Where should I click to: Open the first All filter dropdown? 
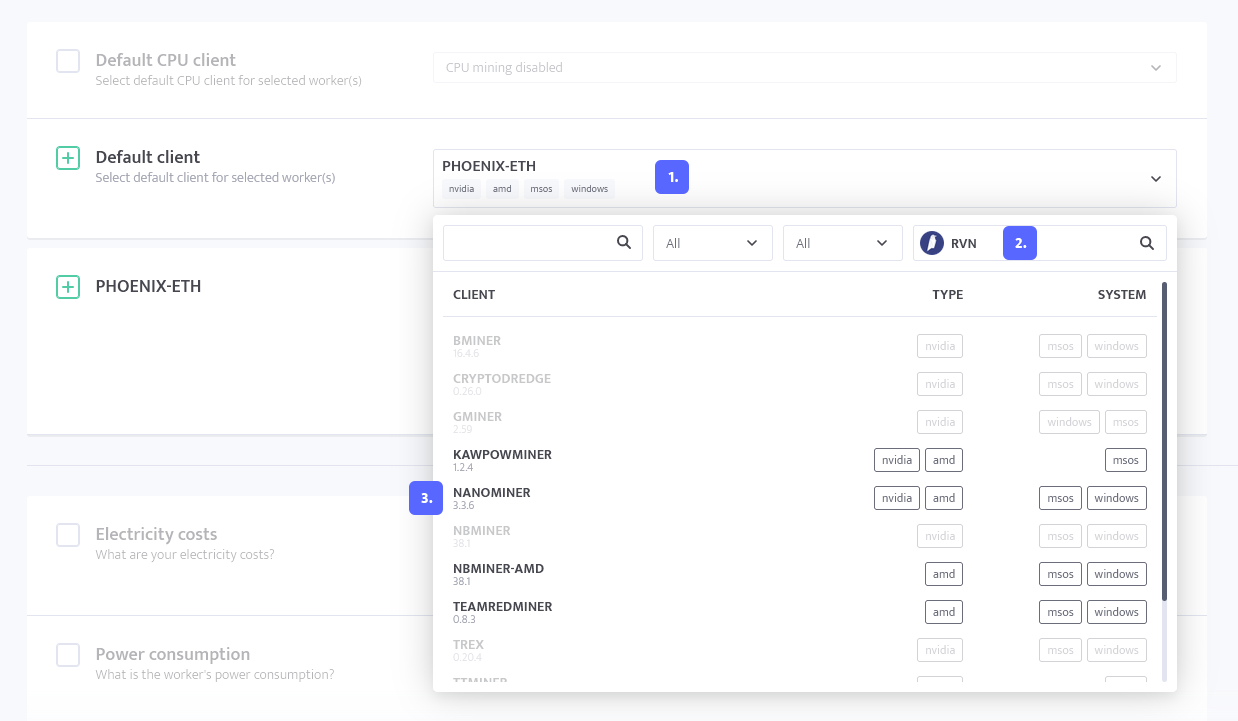713,243
